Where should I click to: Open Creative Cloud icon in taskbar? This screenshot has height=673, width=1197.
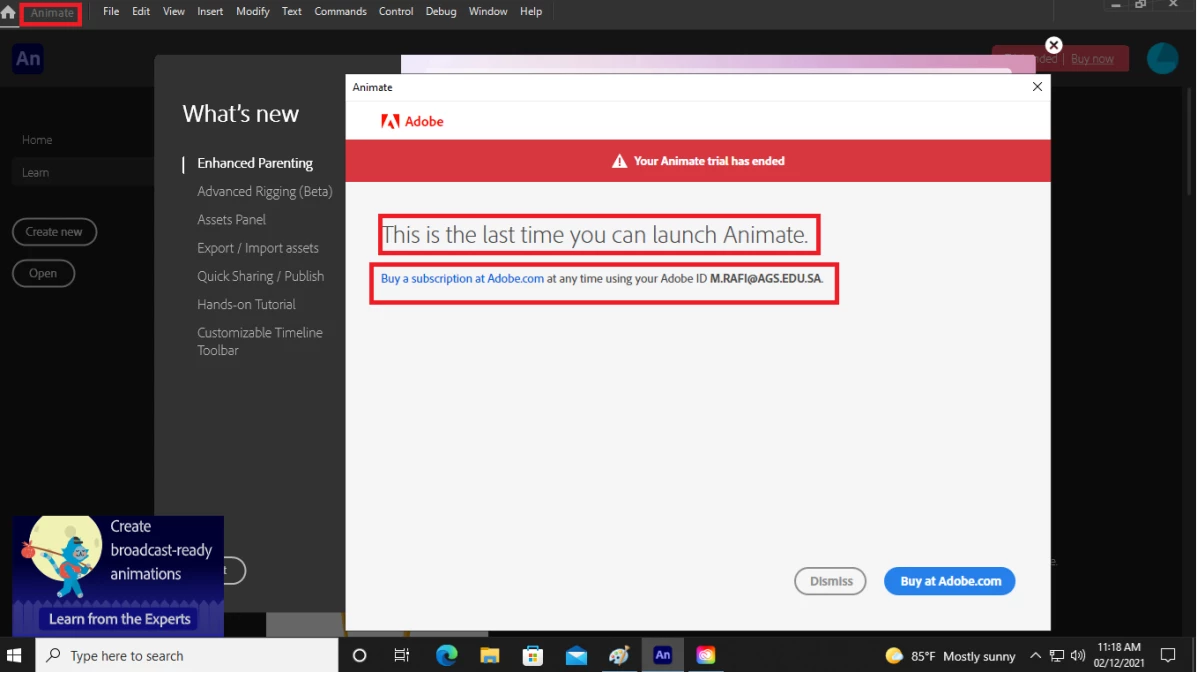pos(706,655)
